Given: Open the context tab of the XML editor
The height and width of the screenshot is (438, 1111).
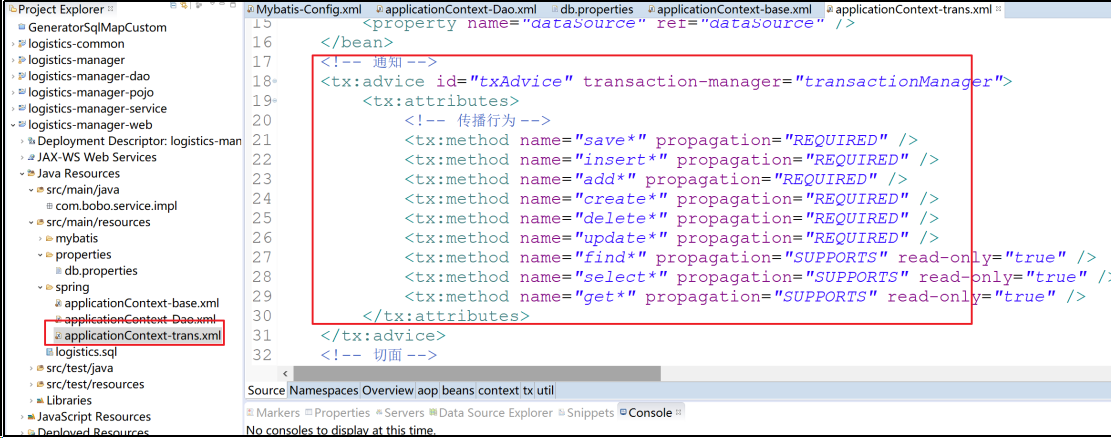Looking at the screenshot, I should coord(498,391).
